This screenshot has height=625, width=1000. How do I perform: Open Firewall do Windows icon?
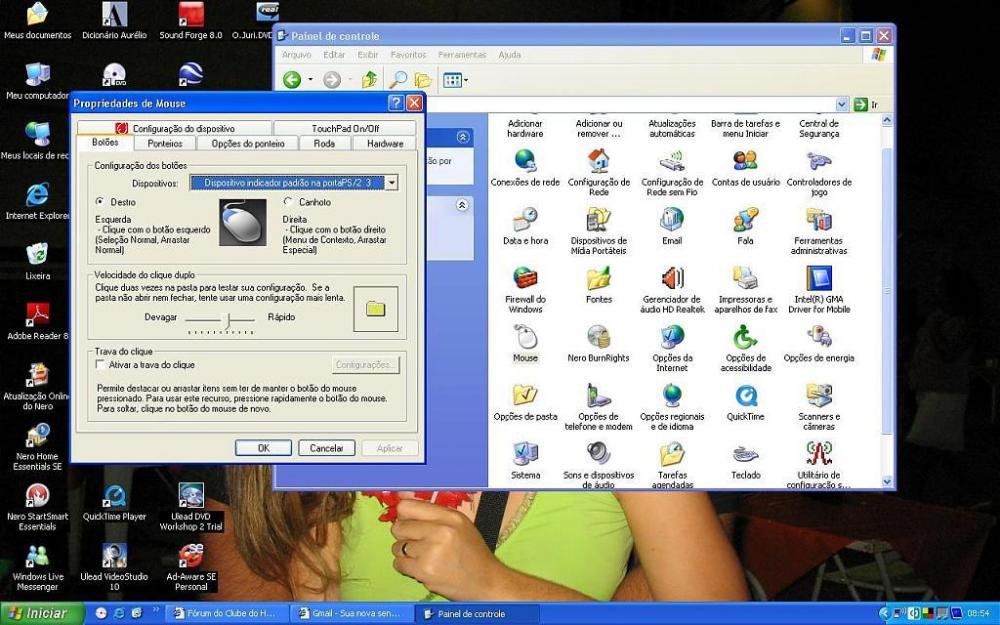(x=525, y=279)
